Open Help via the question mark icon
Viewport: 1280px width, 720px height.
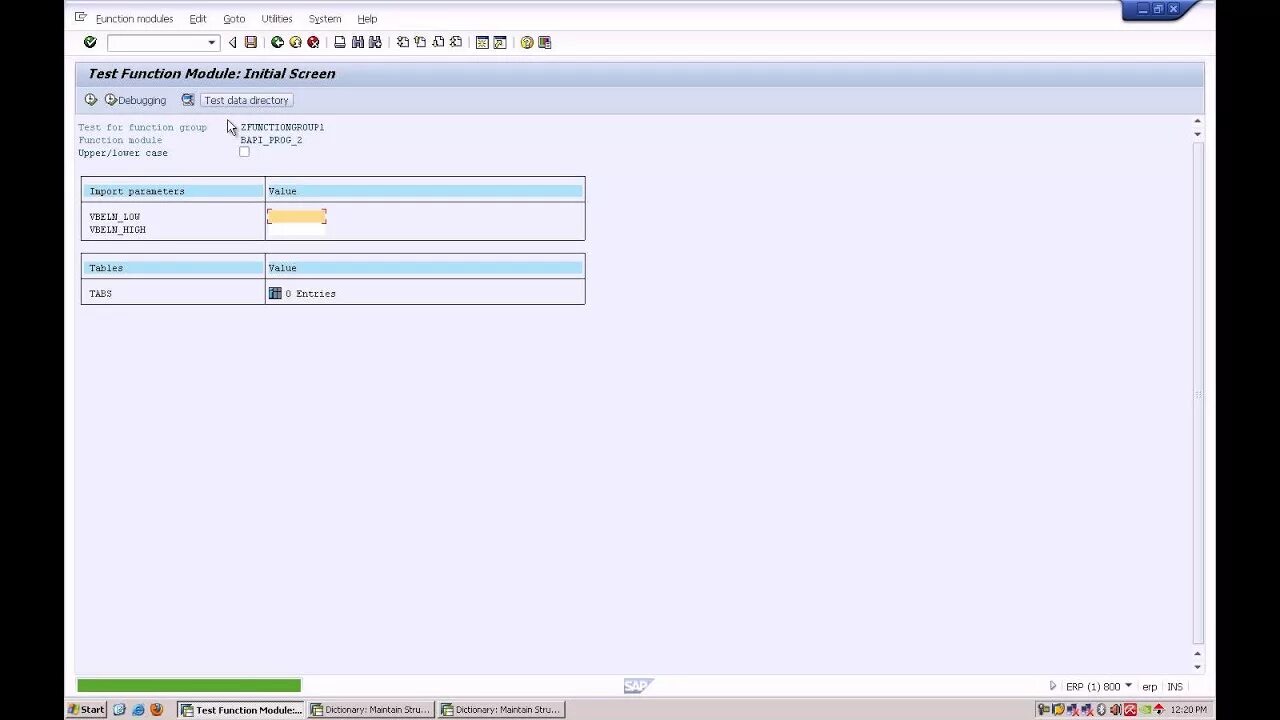(x=526, y=42)
